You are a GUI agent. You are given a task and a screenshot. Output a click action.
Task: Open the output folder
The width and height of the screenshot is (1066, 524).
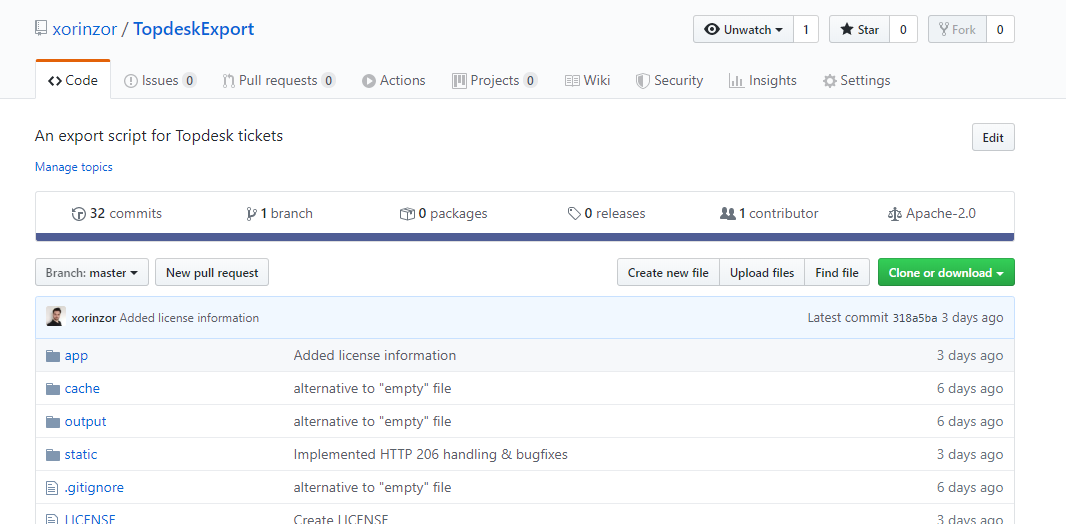tap(86, 421)
